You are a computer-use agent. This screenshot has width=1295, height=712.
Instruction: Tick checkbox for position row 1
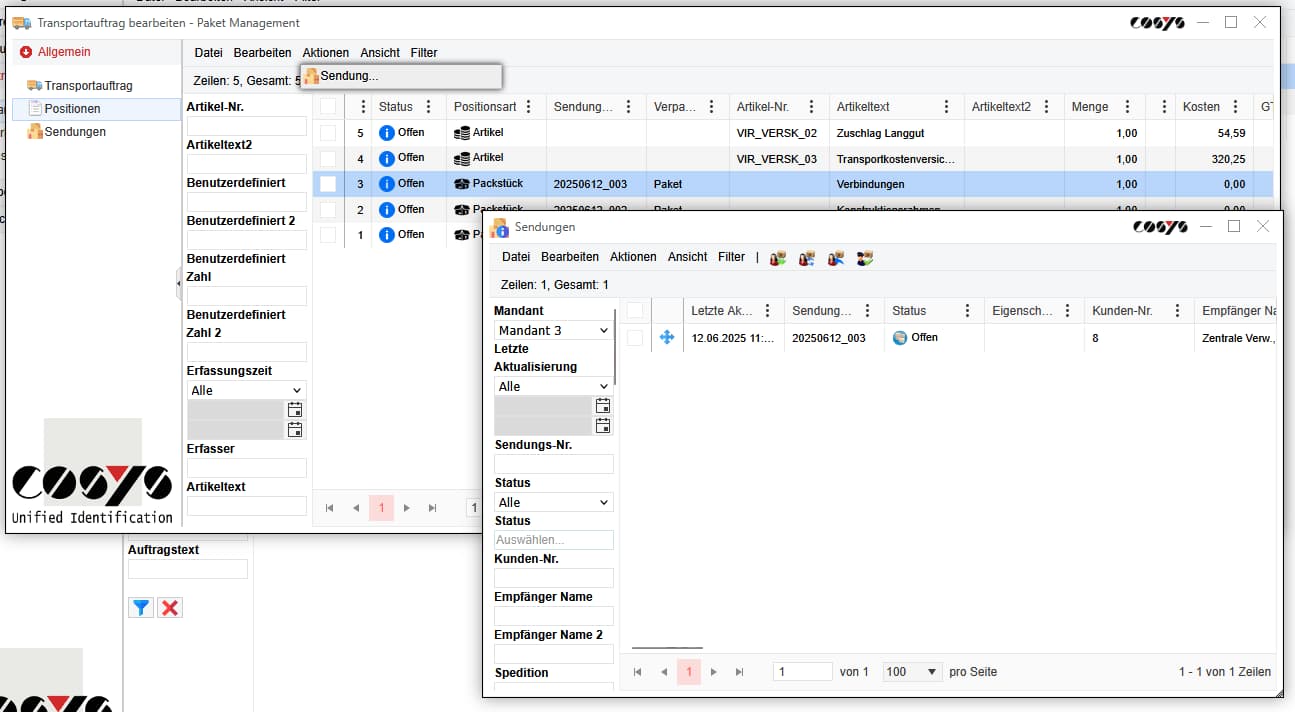328,235
